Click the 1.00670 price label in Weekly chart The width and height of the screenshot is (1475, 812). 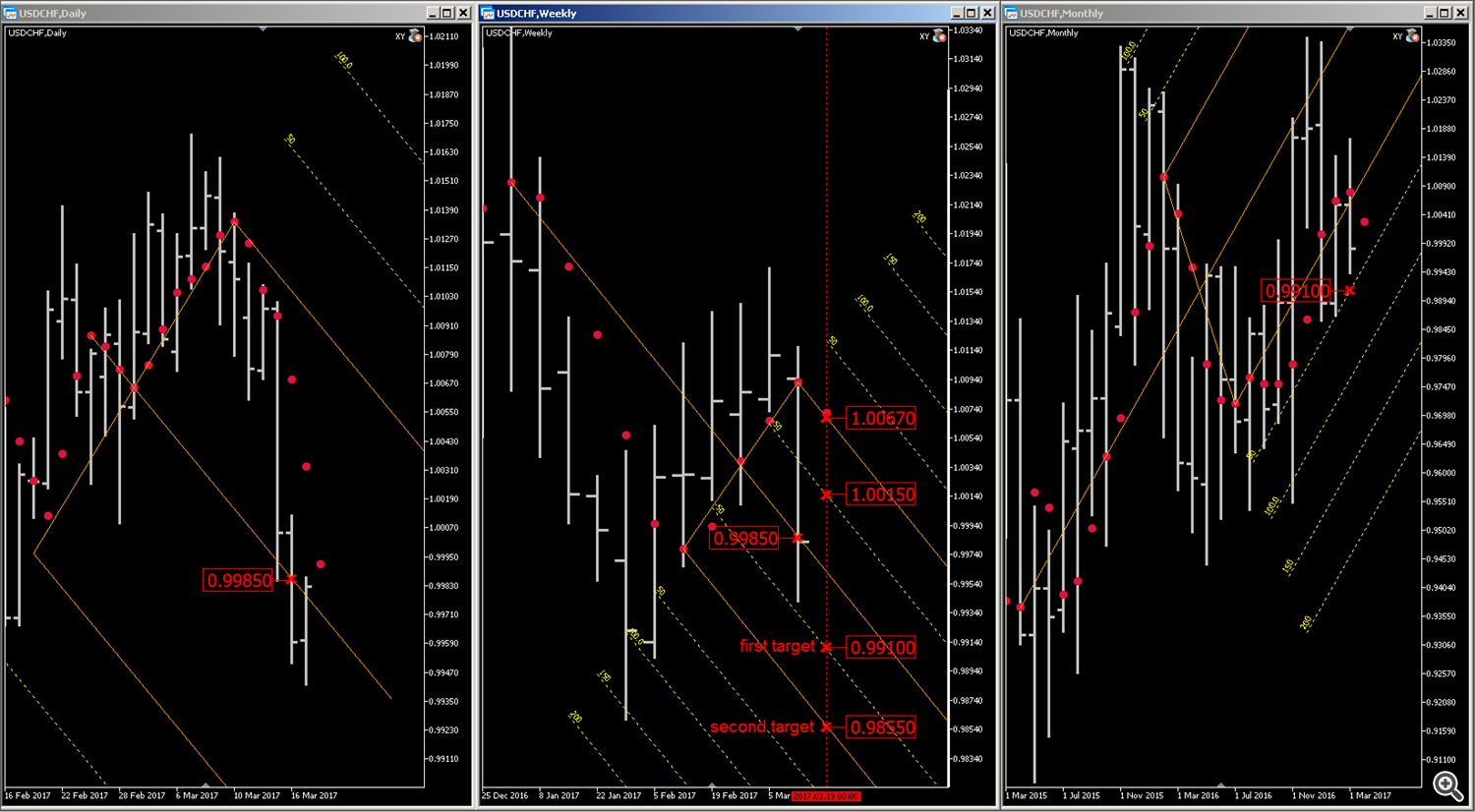(x=882, y=418)
